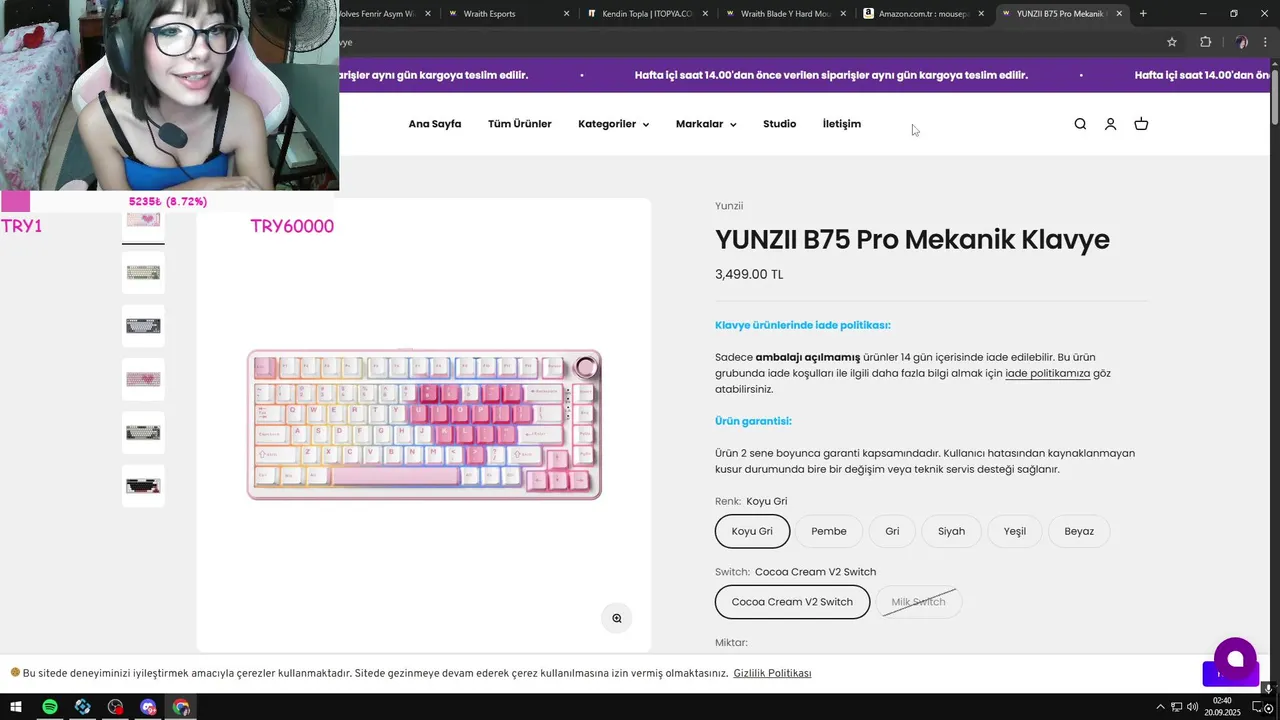Open the user account icon
The height and width of the screenshot is (720, 1280).
coord(1110,124)
